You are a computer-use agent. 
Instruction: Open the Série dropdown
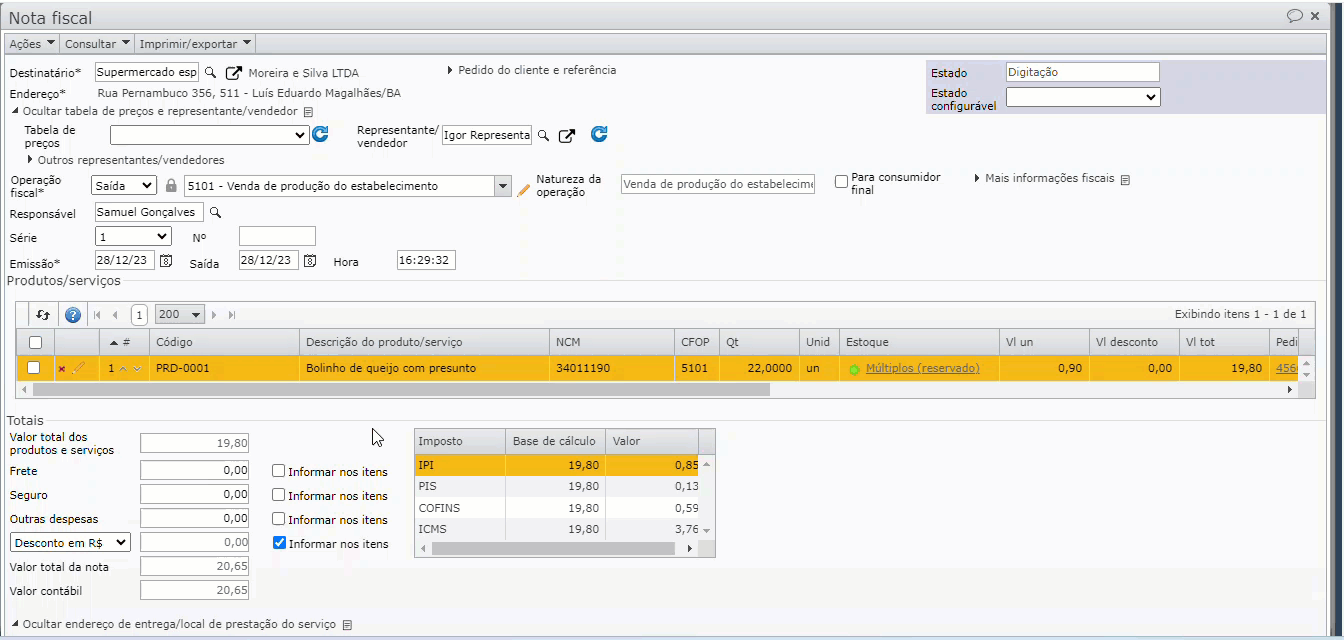(133, 236)
